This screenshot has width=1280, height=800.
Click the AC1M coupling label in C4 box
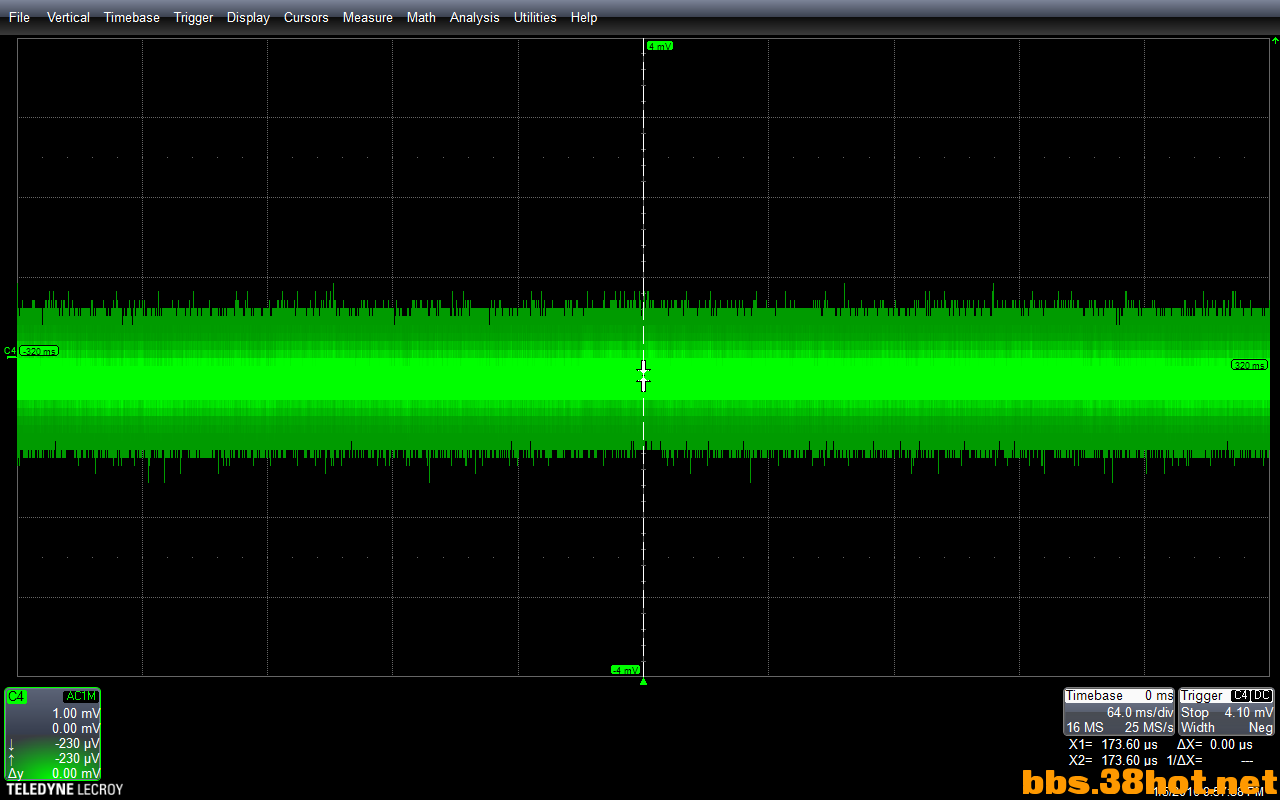click(81, 696)
